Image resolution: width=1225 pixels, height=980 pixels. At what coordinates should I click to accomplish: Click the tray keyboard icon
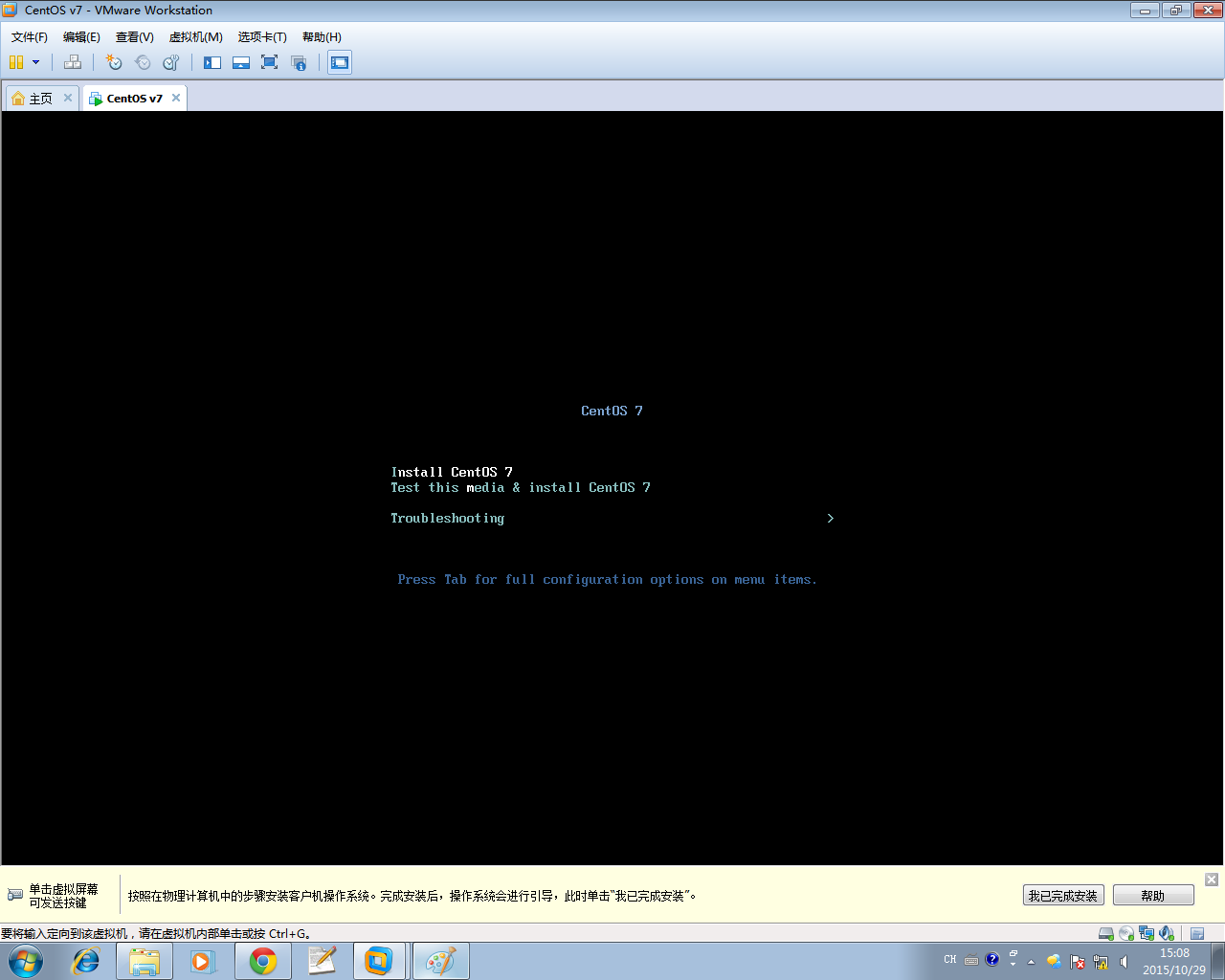pos(971,960)
